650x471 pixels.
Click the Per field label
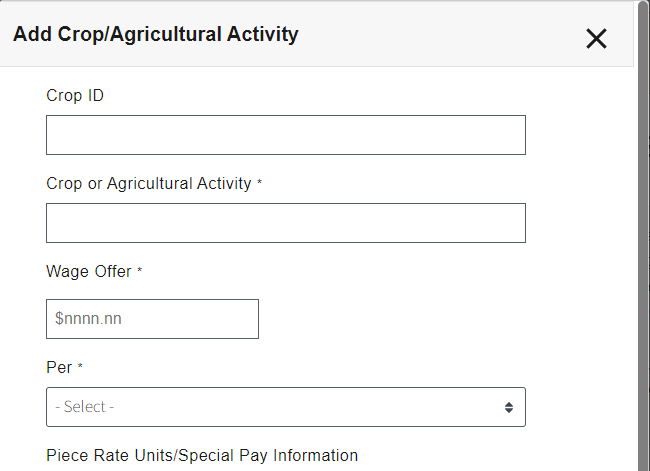(x=59, y=367)
